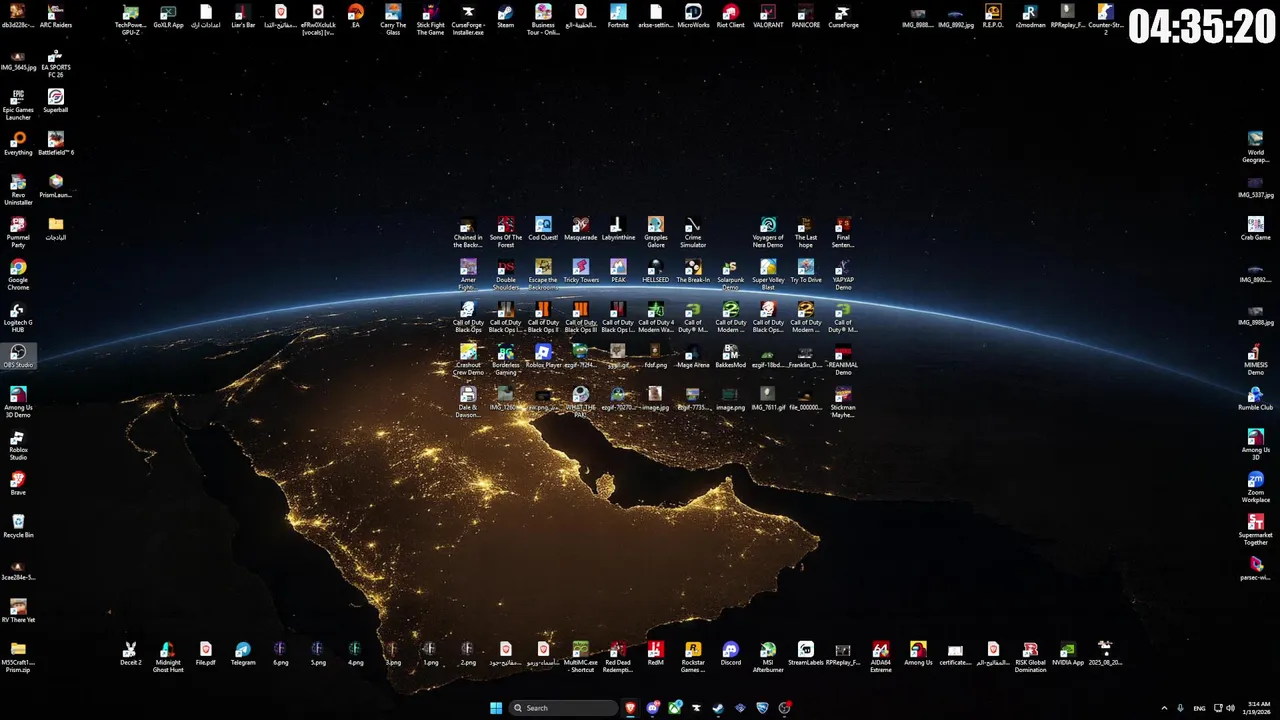Image resolution: width=1280 pixels, height=720 pixels.
Task: Select the EA SPORTS FC 26 icon
Action: (x=56, y=64)
